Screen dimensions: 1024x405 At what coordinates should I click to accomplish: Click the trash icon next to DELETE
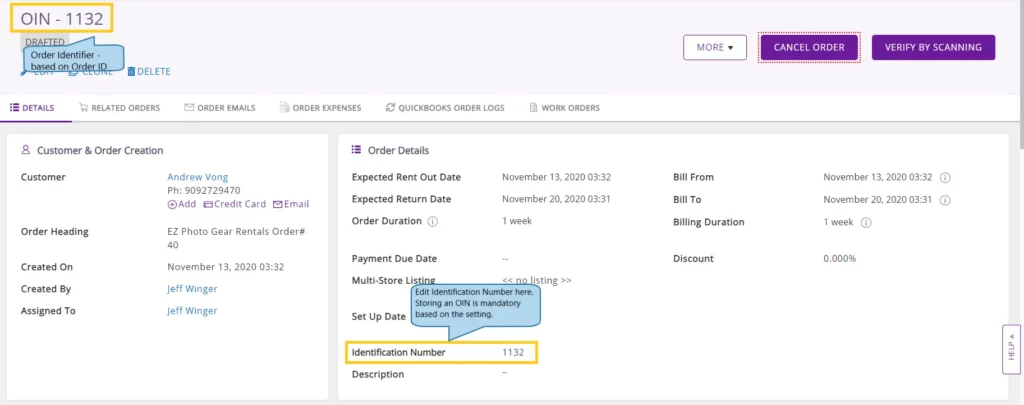pyautogui.click(x=131, y=71)
